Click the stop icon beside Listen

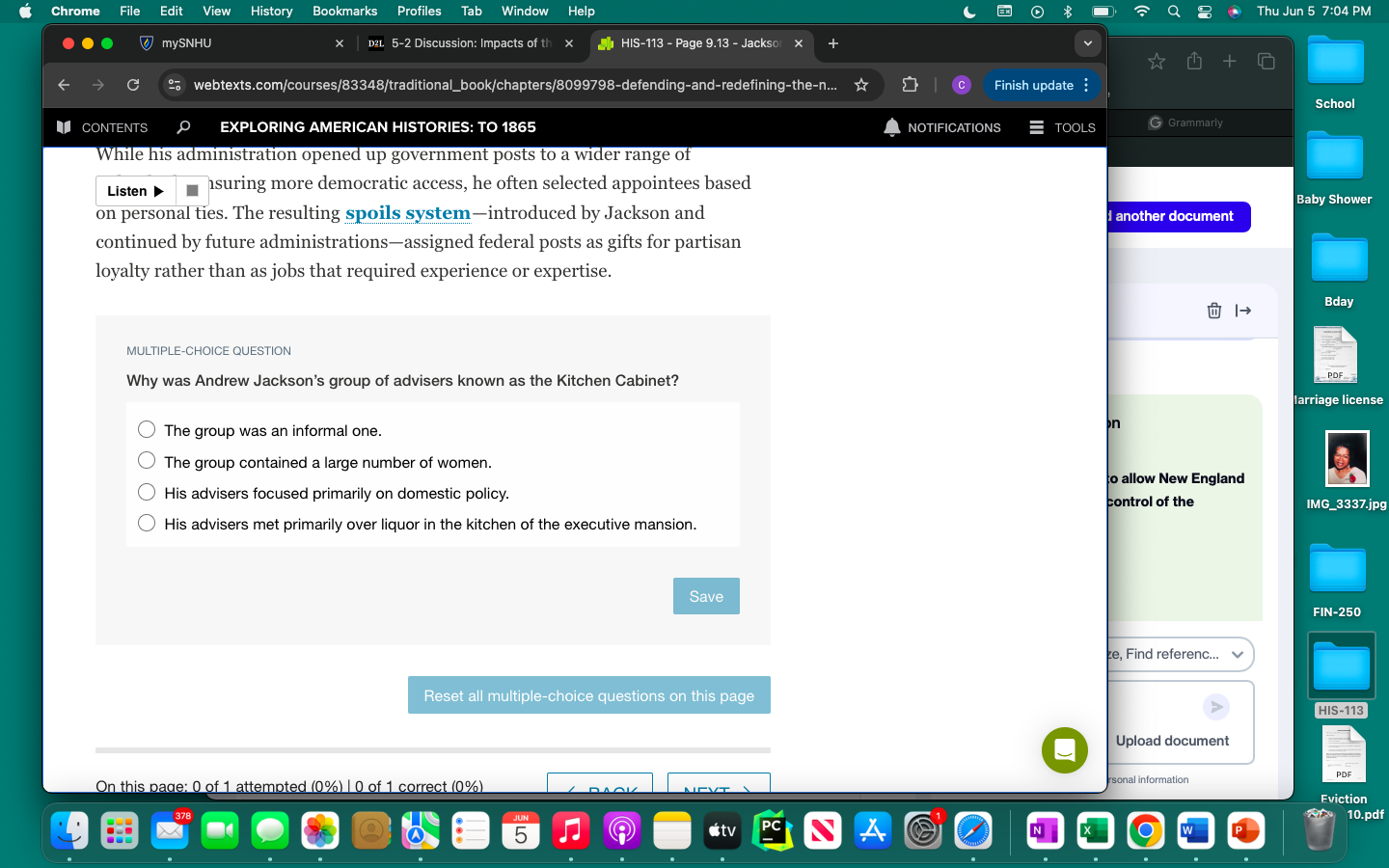[192, 190]
